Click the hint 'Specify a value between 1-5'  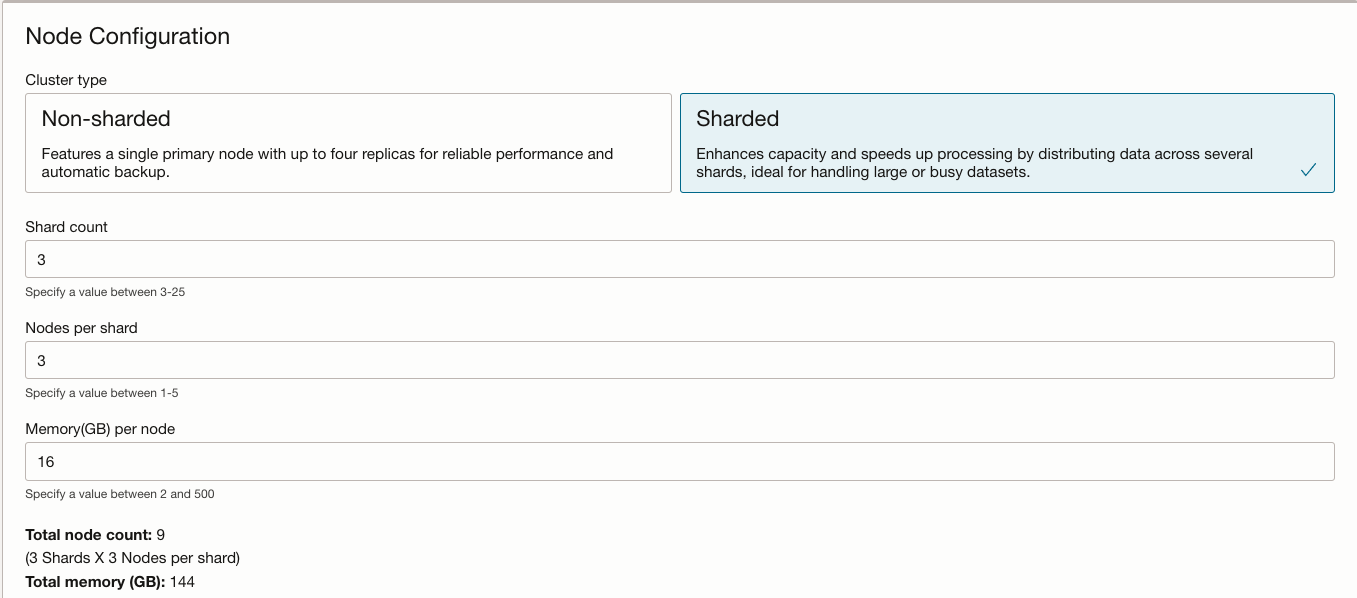[101, 393]
